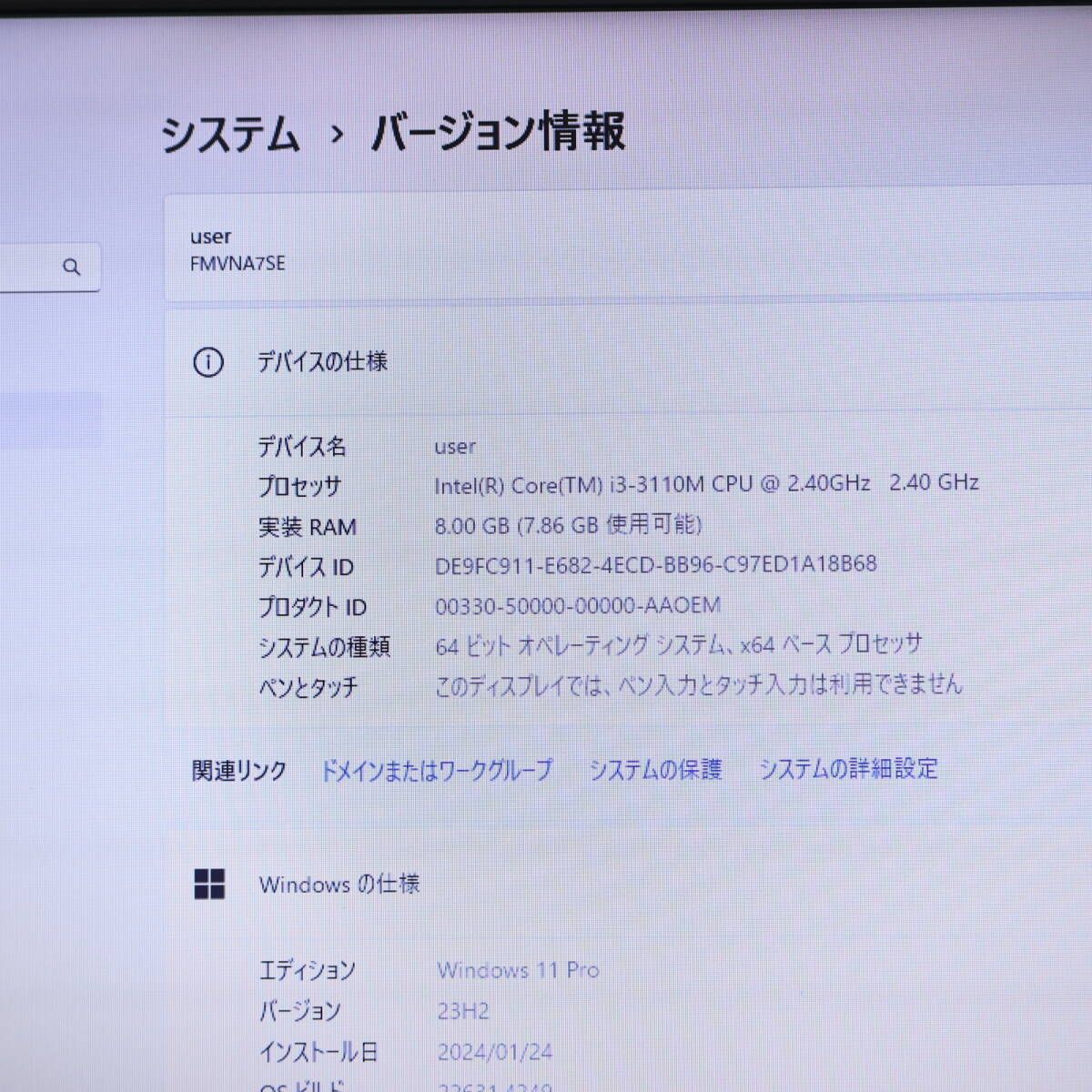Open ドメインまたはワークグループ link
1092x1092 pixels.
pyautogui.click(x=437, y=771)
